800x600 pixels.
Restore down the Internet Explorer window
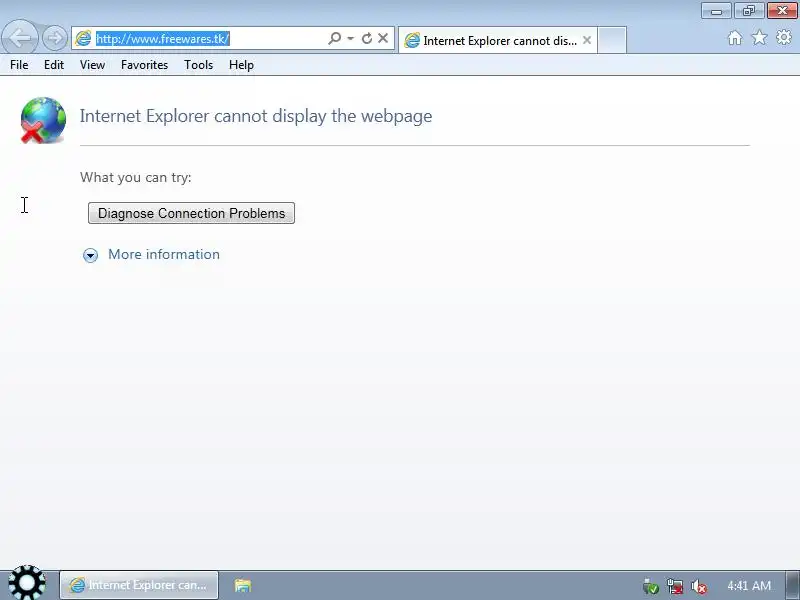pos(749,11)
